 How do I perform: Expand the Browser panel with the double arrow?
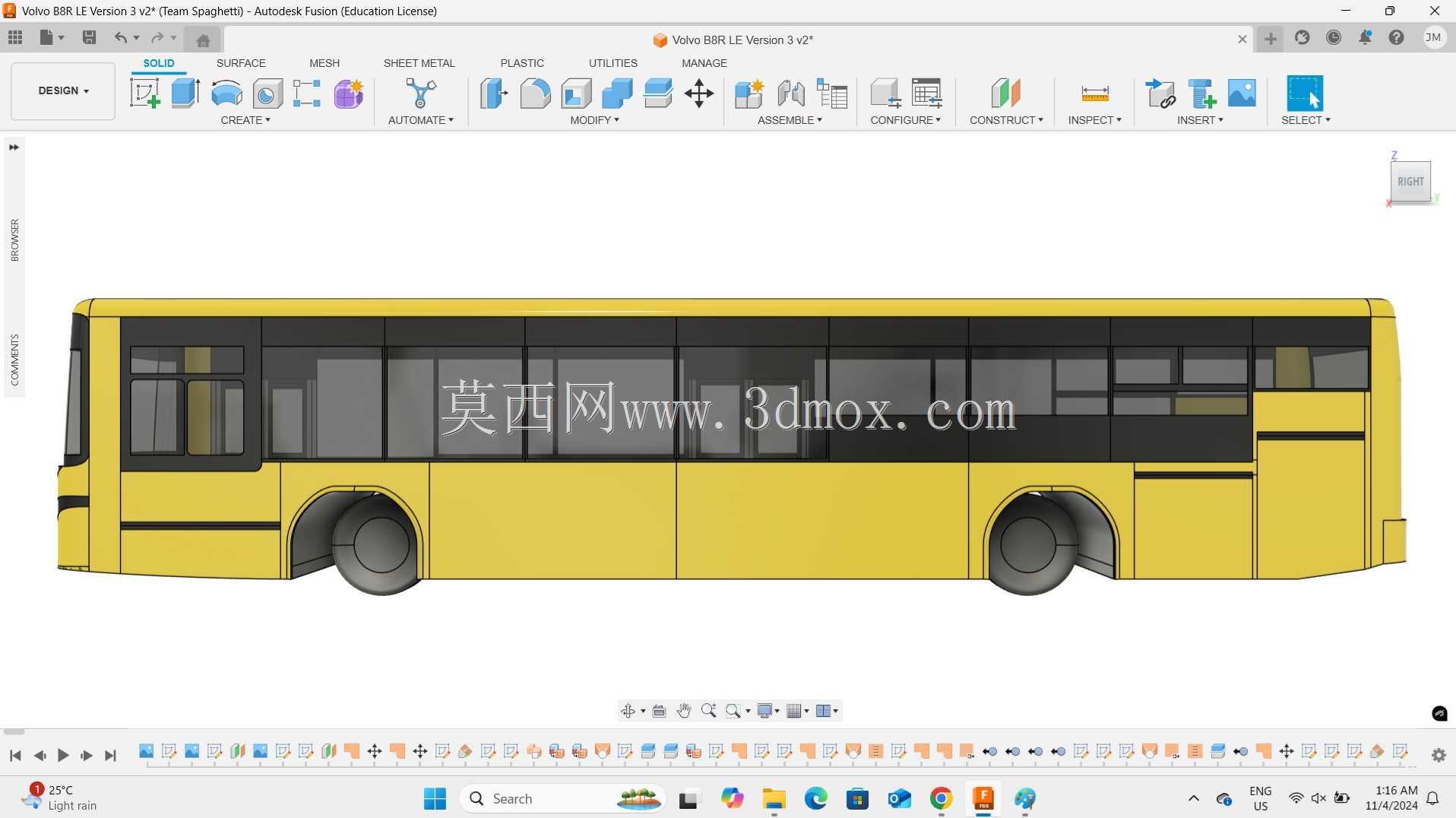[x=14, y=147]
